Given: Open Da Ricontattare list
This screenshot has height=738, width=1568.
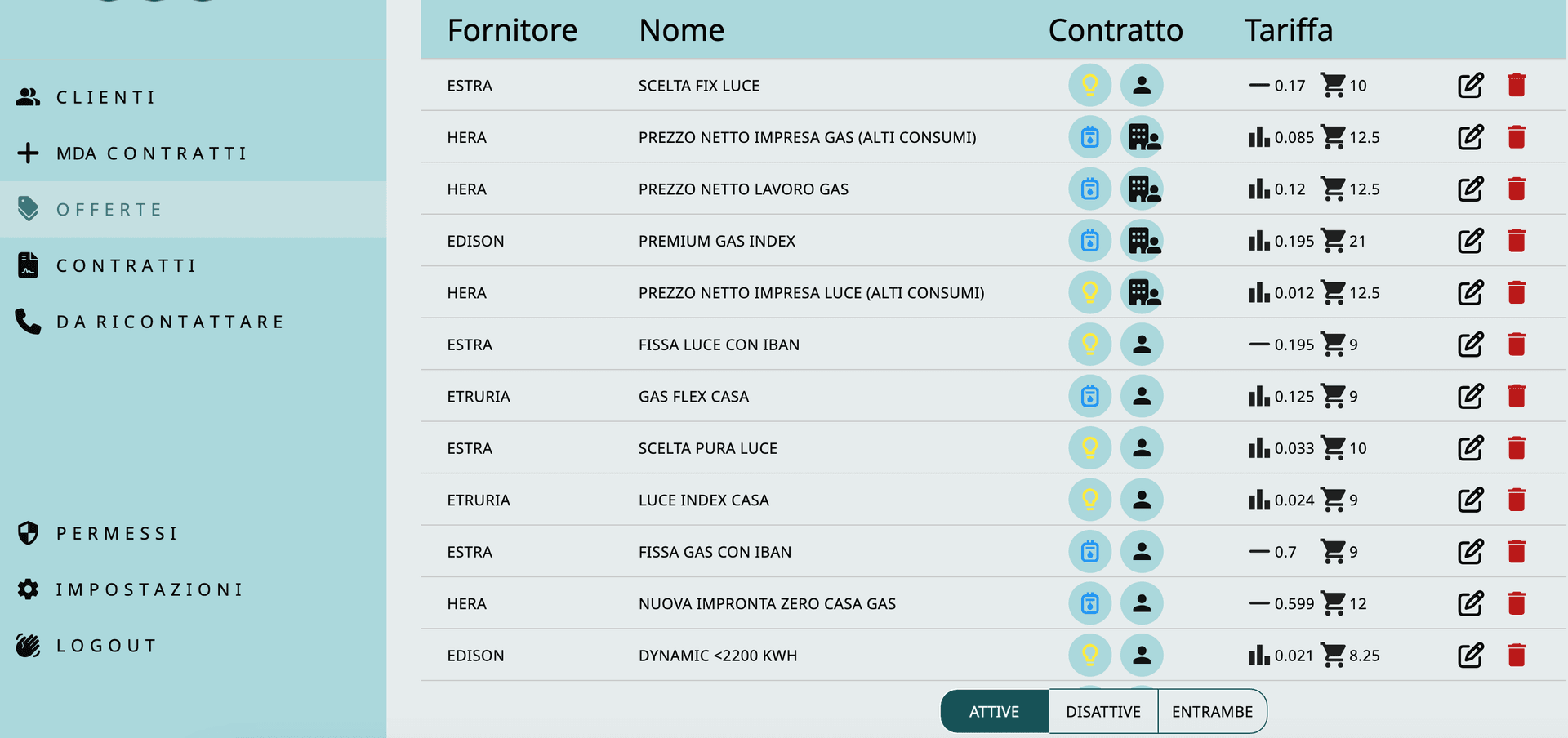Looking at the screenshot, I should point(193,322).
